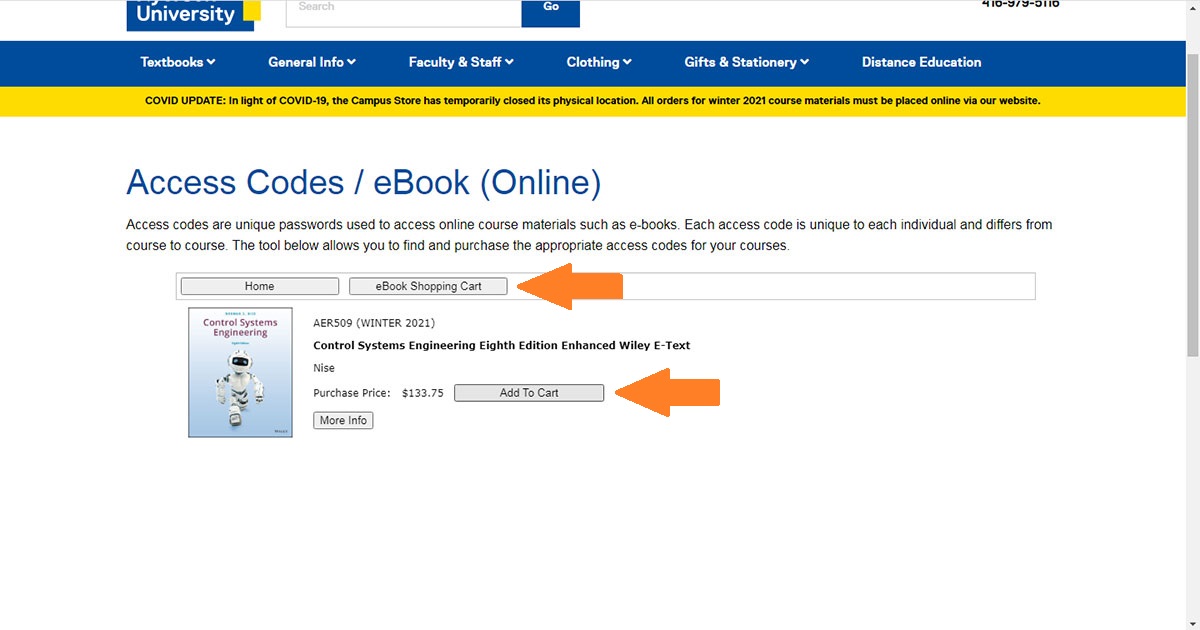Screen dimensions: 1200x630
Task: Click the AER509 (WINTER 2021) course label
Action: pos(374,323)
